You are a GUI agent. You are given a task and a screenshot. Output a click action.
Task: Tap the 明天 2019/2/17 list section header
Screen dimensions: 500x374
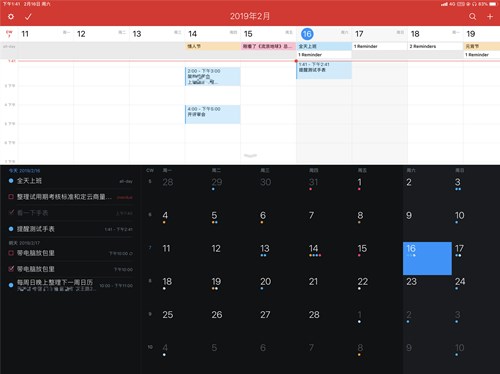tap(24, 243)
